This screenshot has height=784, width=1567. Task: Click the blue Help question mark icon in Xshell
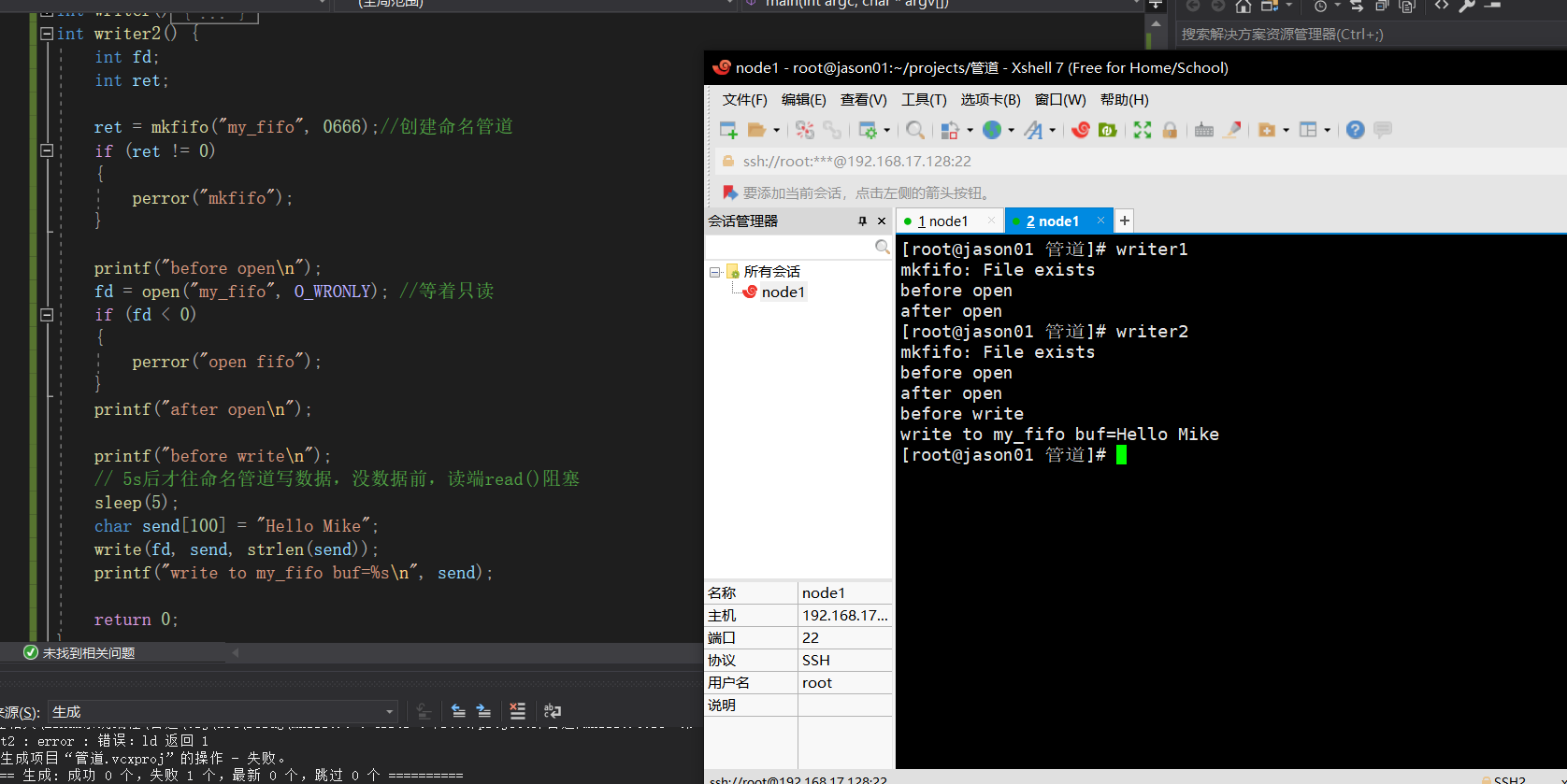pos(1356,130)
